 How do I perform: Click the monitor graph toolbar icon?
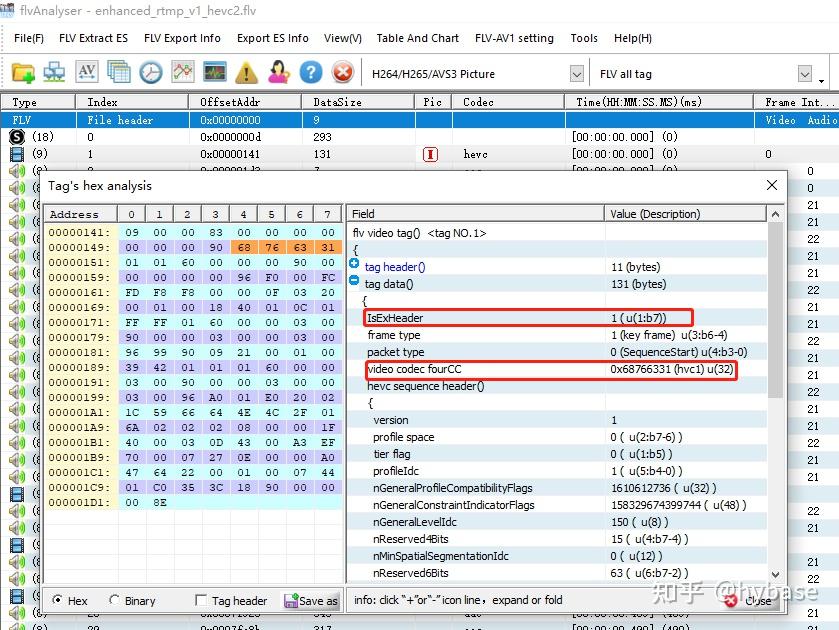(213, 73)
